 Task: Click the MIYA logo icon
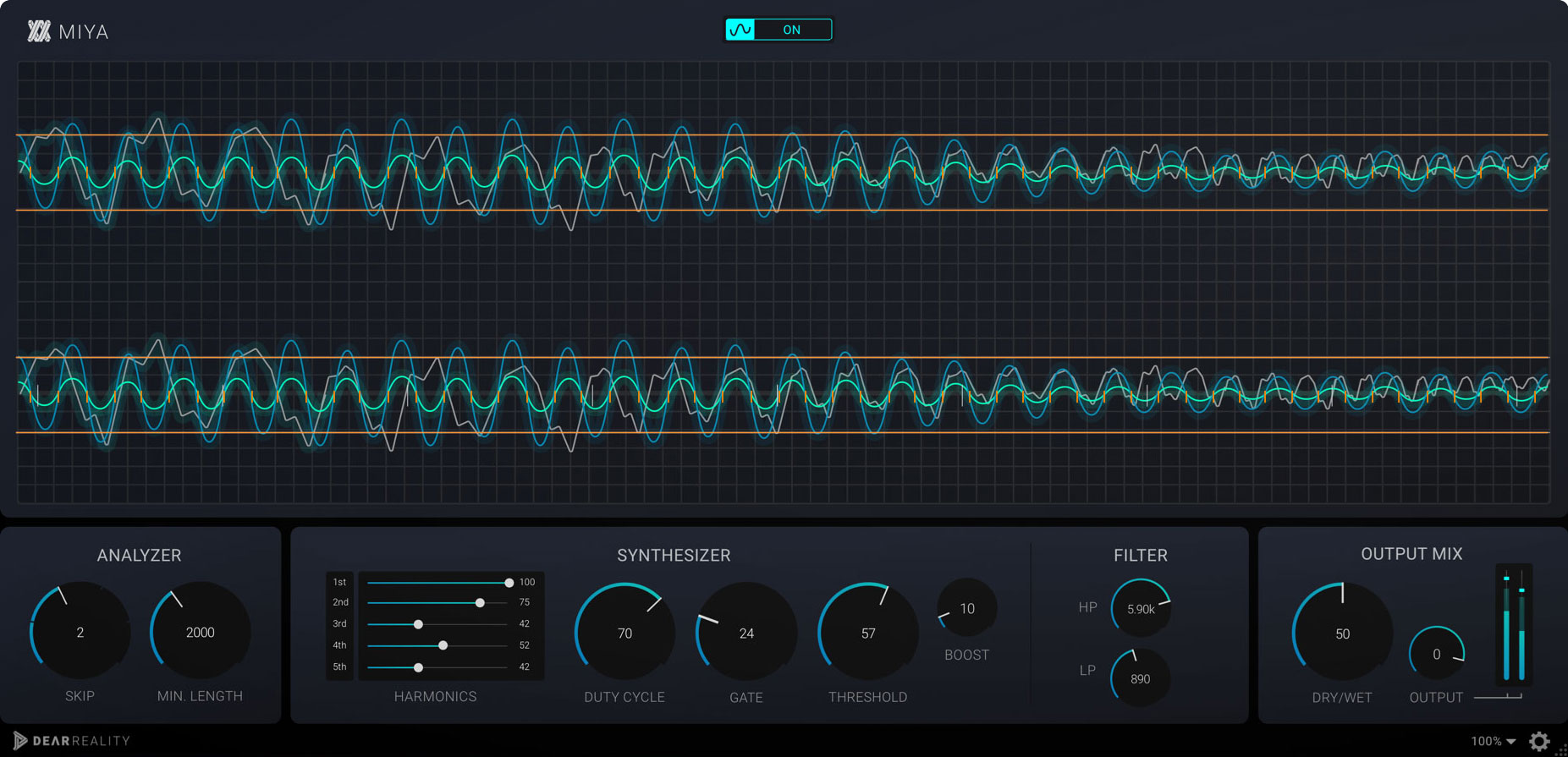[x=39, y=32]
